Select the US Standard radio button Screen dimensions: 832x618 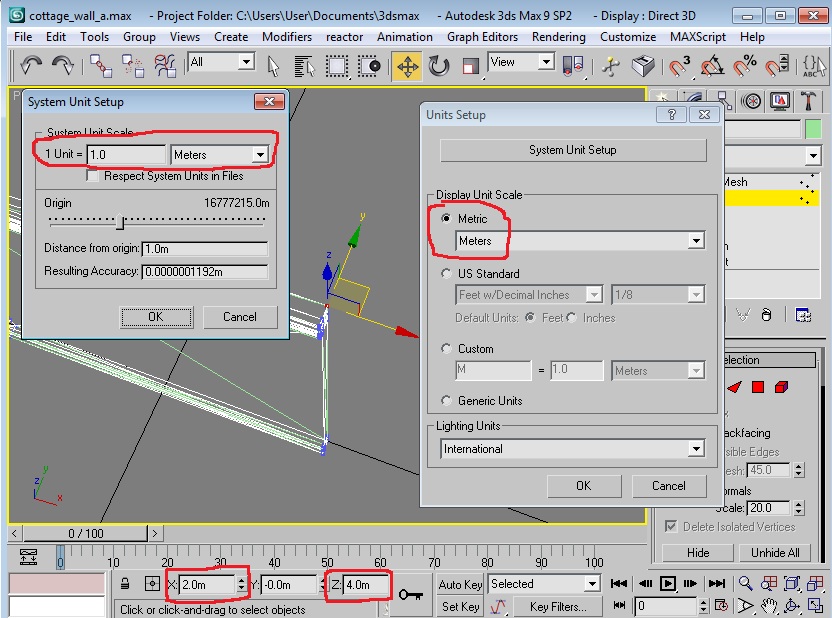(446, 274)
